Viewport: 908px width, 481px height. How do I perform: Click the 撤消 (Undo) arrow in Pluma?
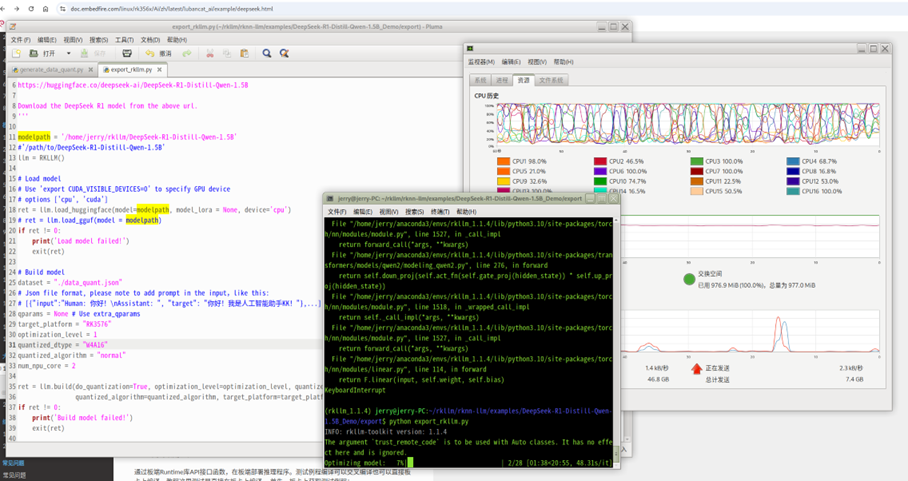tap(150, 53)
